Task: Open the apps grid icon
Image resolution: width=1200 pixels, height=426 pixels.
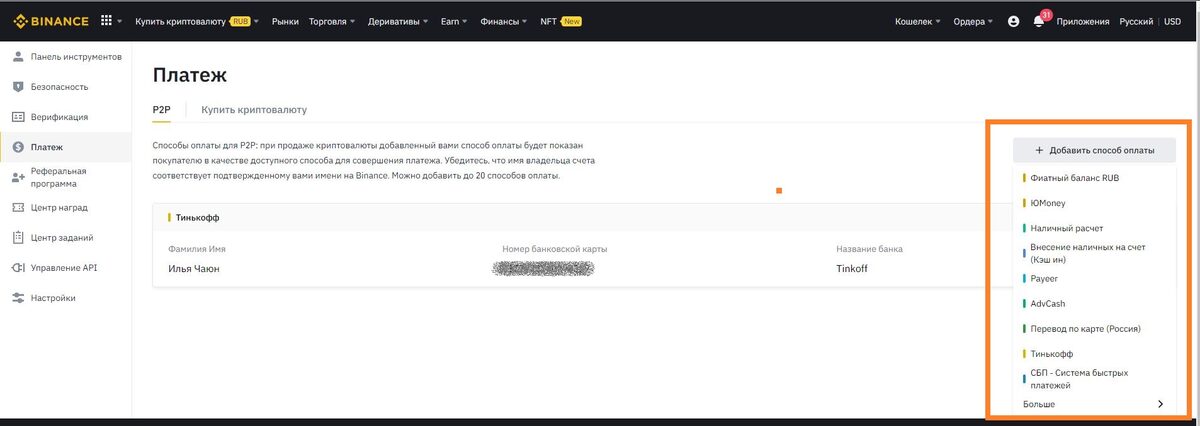Action: click(x=107, y=21)
